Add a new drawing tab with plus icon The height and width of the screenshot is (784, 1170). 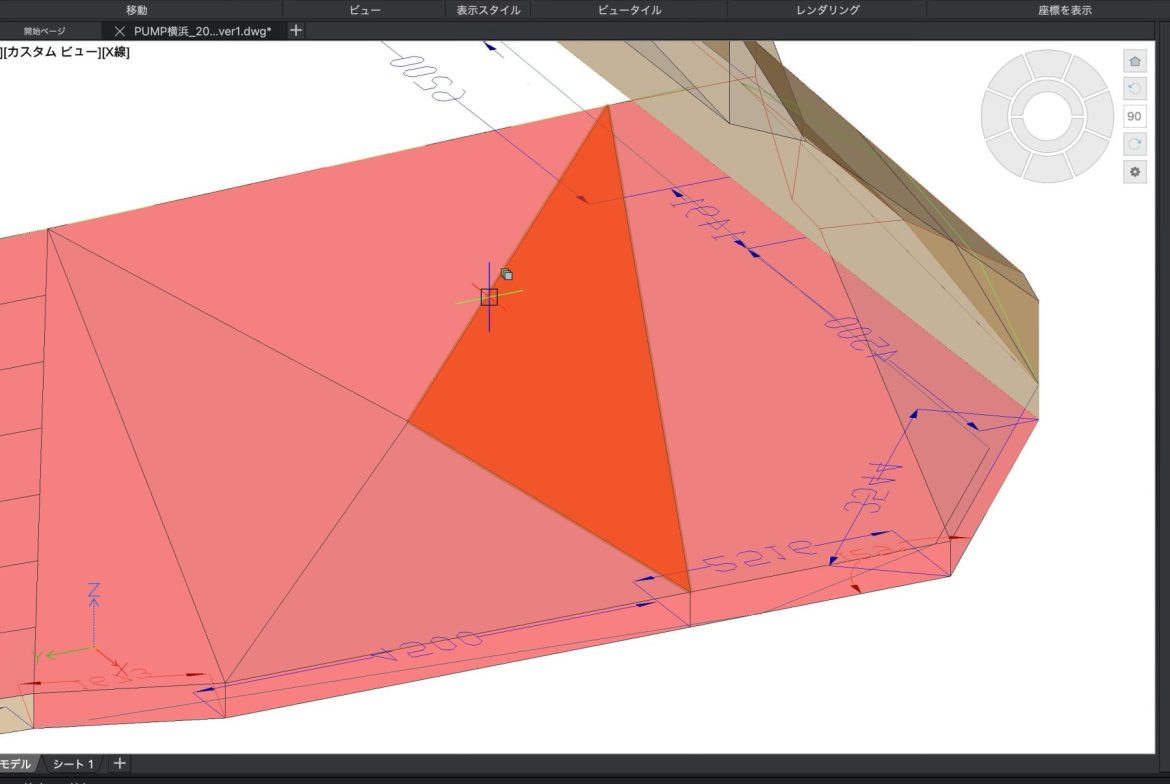296,31
